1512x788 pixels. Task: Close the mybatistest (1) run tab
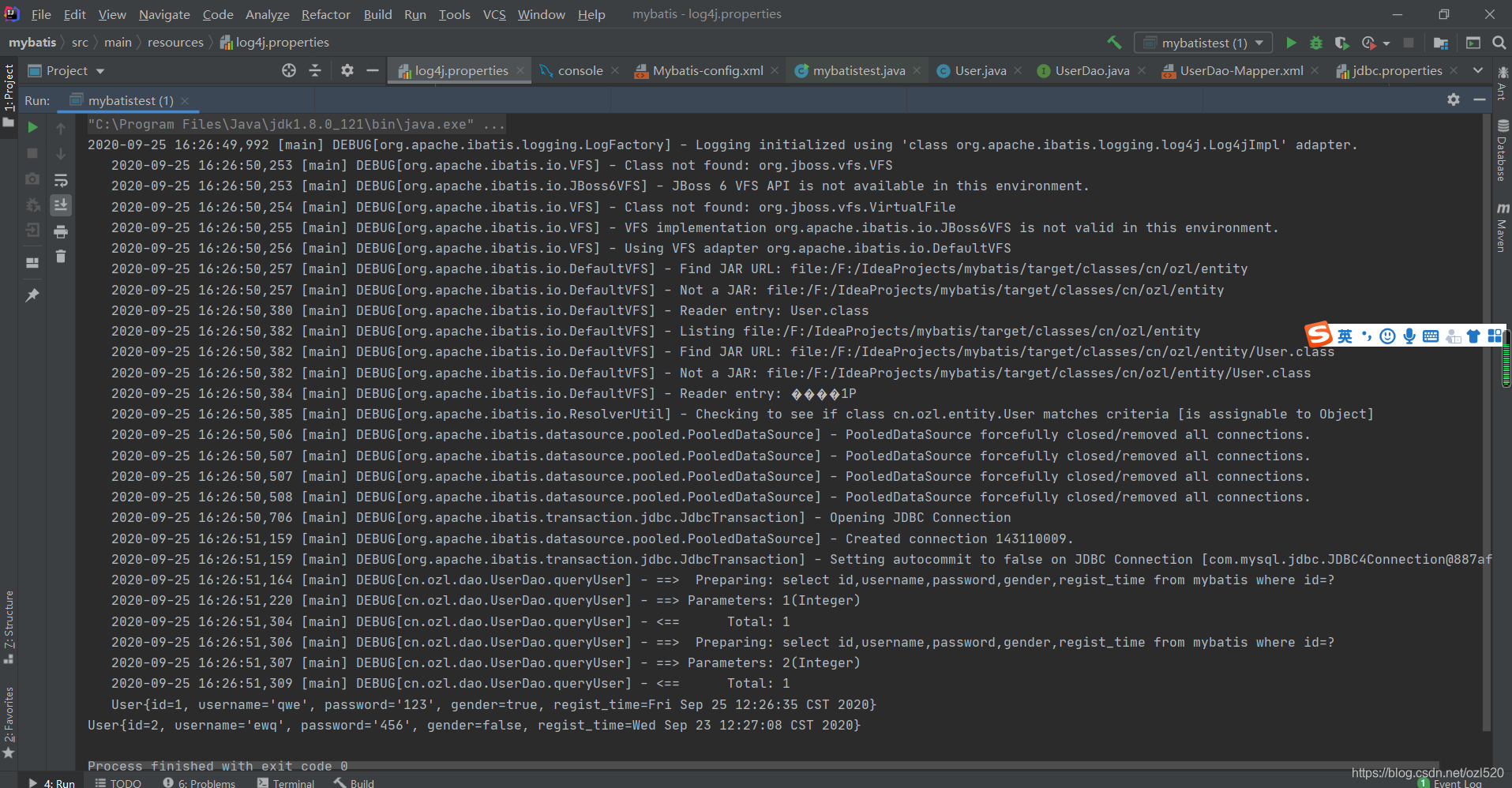click(185, 100)
